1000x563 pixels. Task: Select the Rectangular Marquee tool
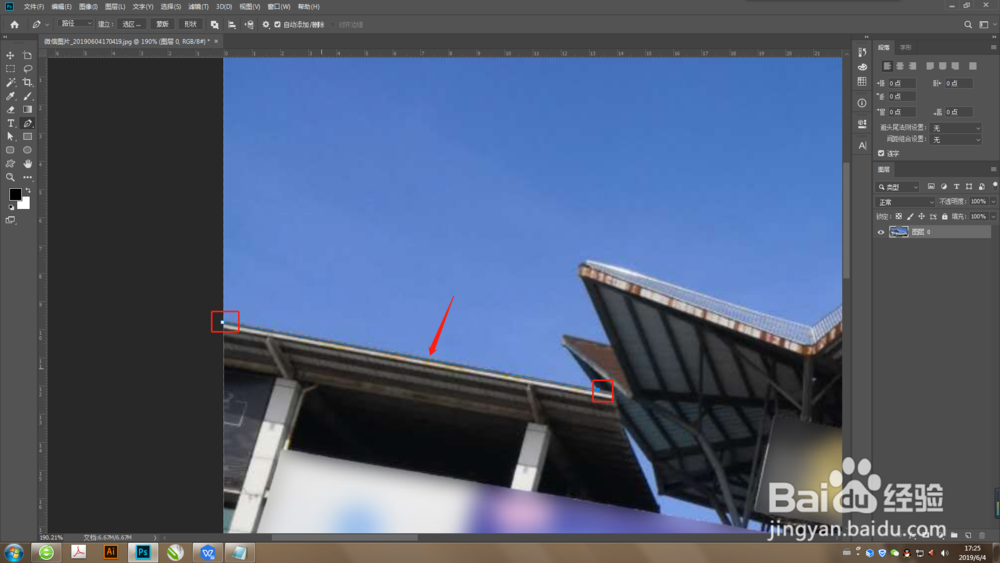pyautogui.click(x=10, y=69)
